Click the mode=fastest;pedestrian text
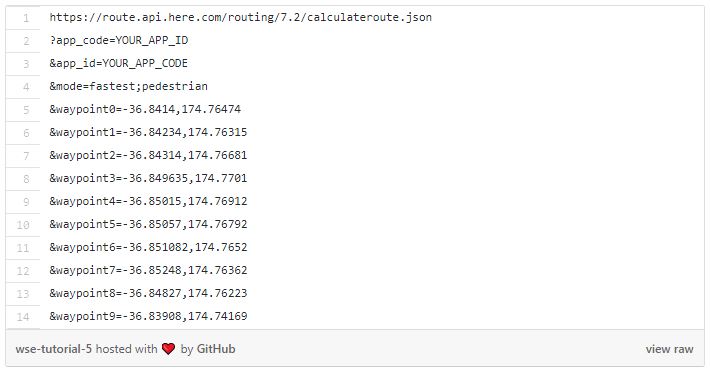The image size is (710, 373). point(129,86)
